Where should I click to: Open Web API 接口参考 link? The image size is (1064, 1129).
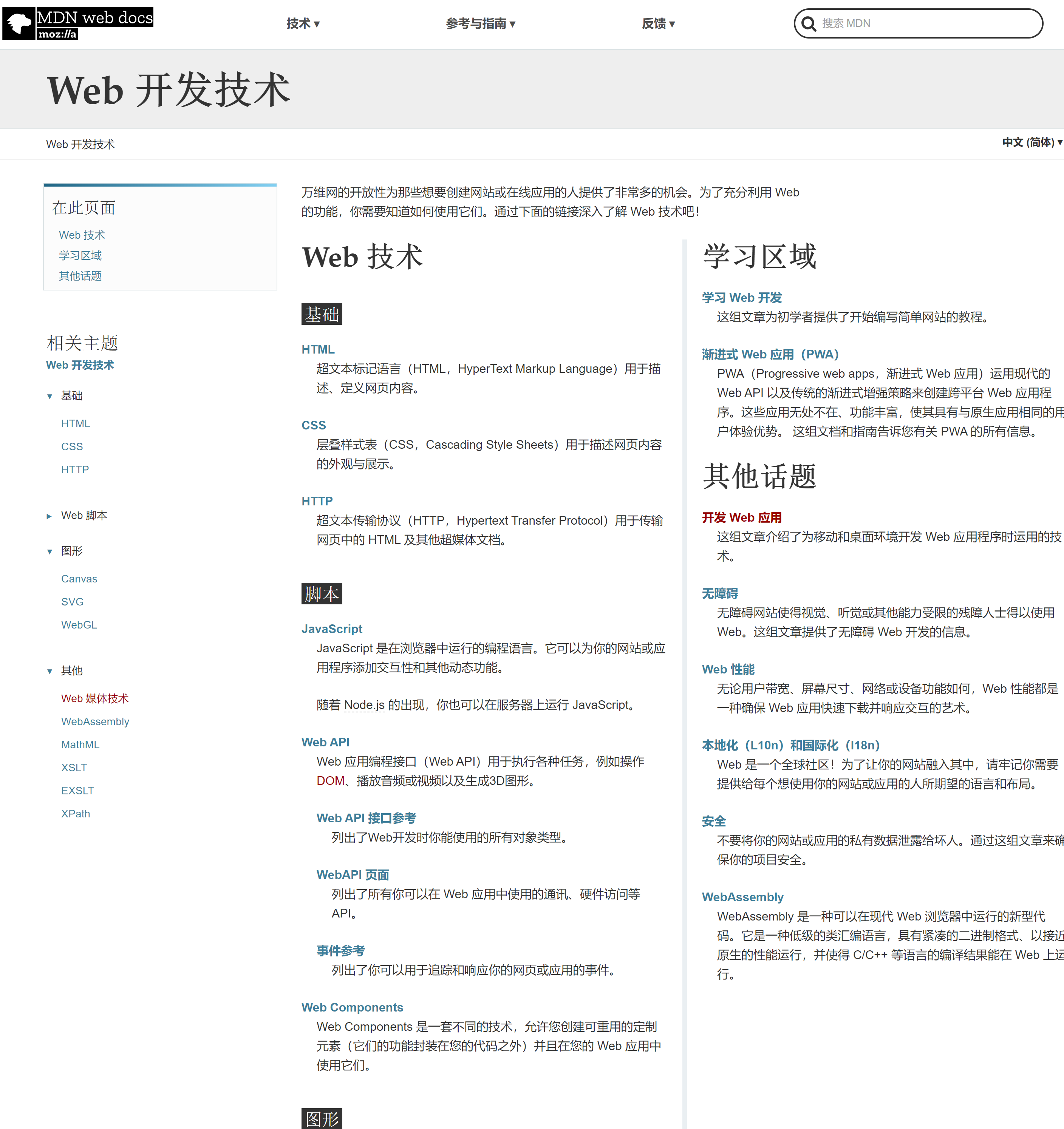pyautogui.click(x=367, y=819)
